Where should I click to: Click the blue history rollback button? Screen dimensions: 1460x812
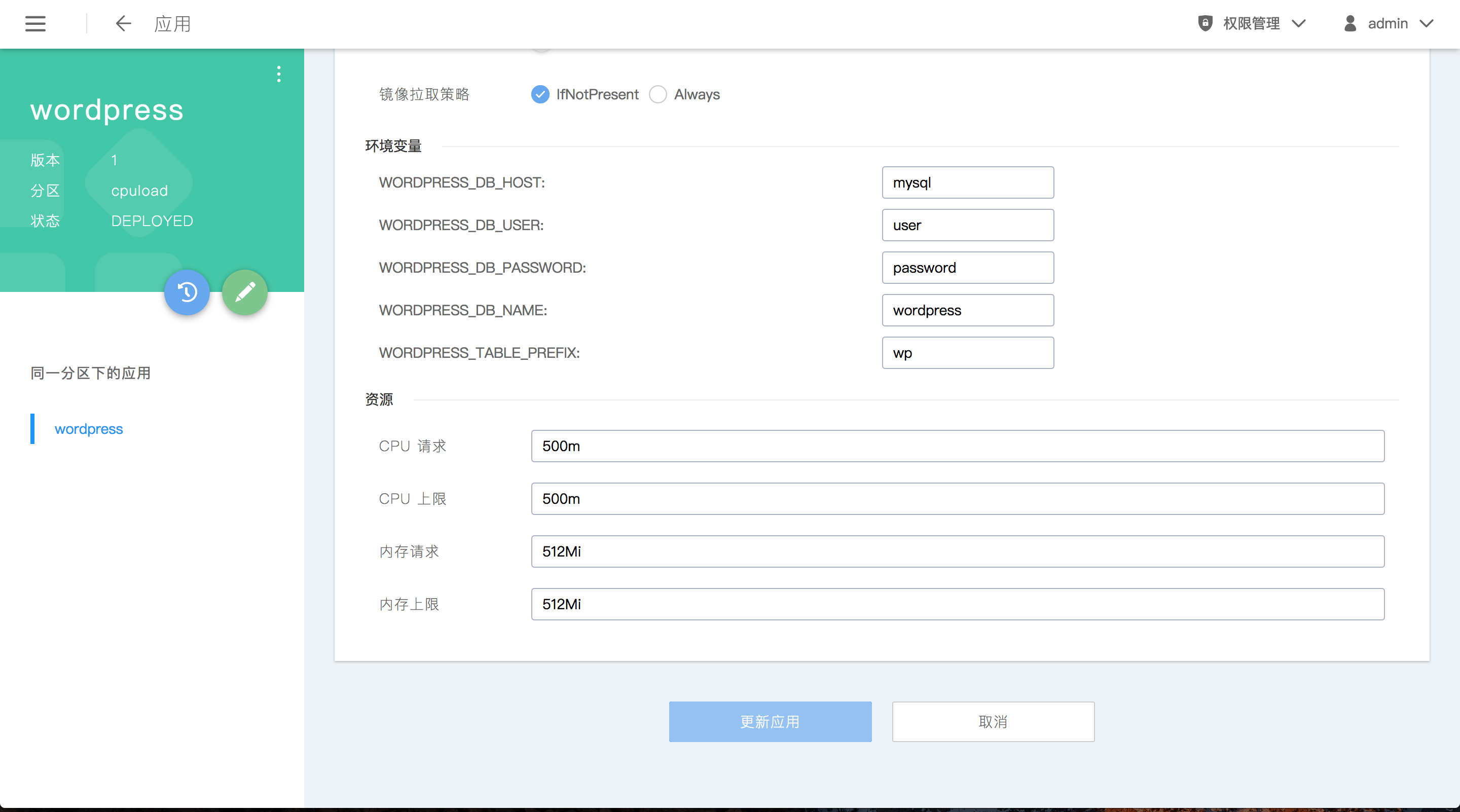click(x=187, y=292)
